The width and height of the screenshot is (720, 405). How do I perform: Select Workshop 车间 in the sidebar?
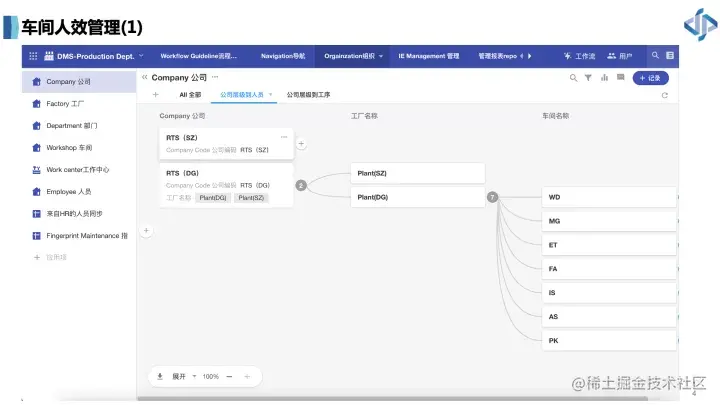(x=79, y=148)
